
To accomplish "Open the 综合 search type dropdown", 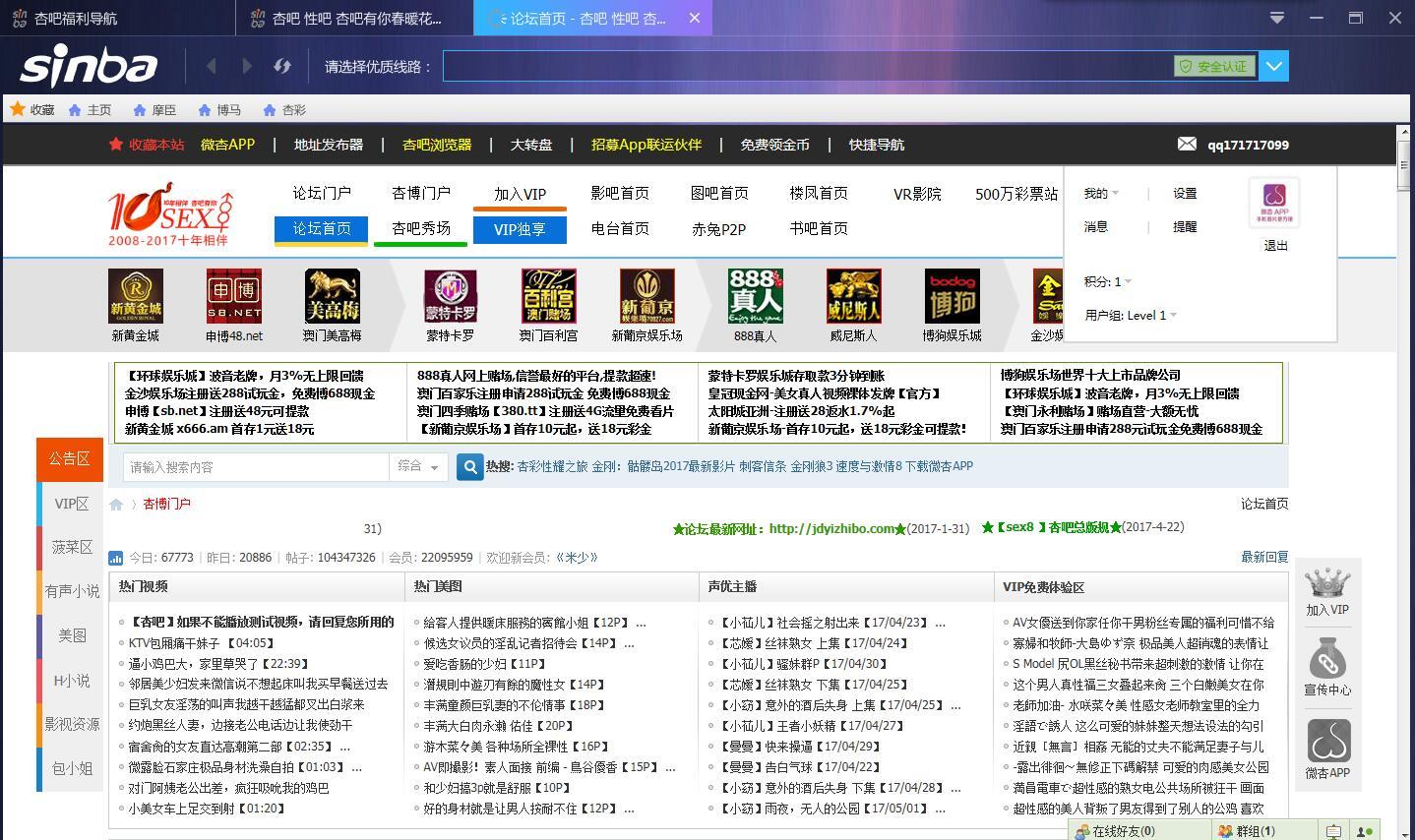I will click(x=418, y=467).
